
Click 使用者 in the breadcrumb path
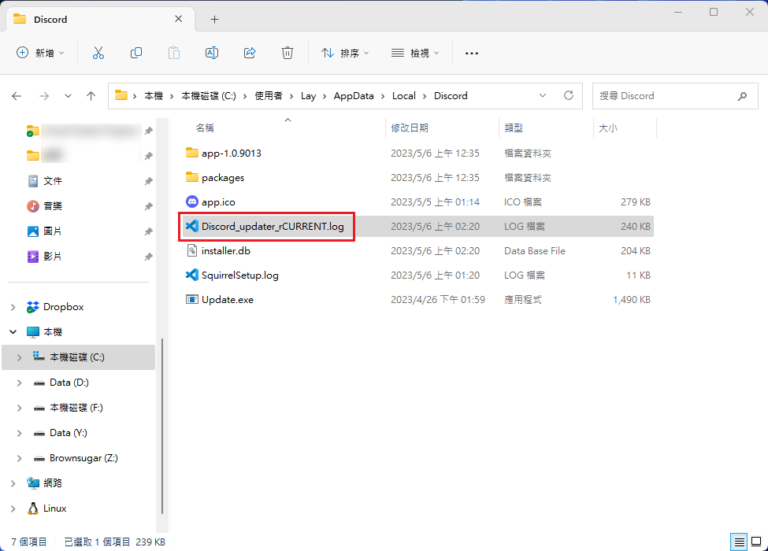coord(268,96)
